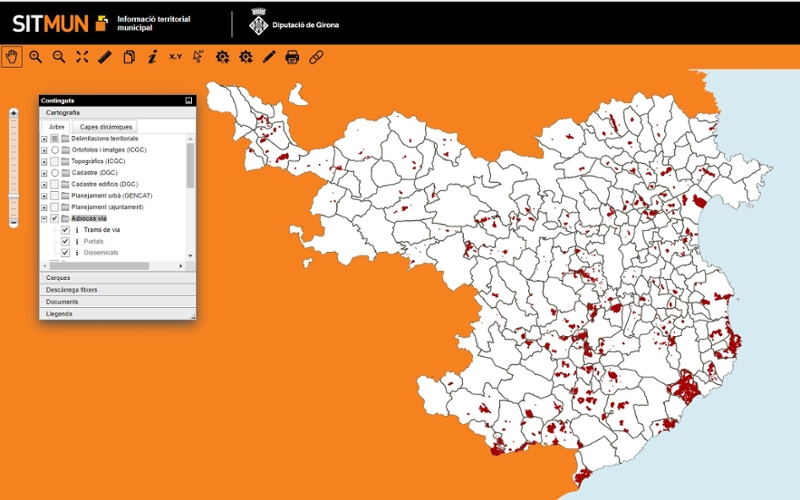The height and width of the screenshot is (500, 800).
Task: Switch to the Capes dinàmiques tab
Action: point(106,127)
